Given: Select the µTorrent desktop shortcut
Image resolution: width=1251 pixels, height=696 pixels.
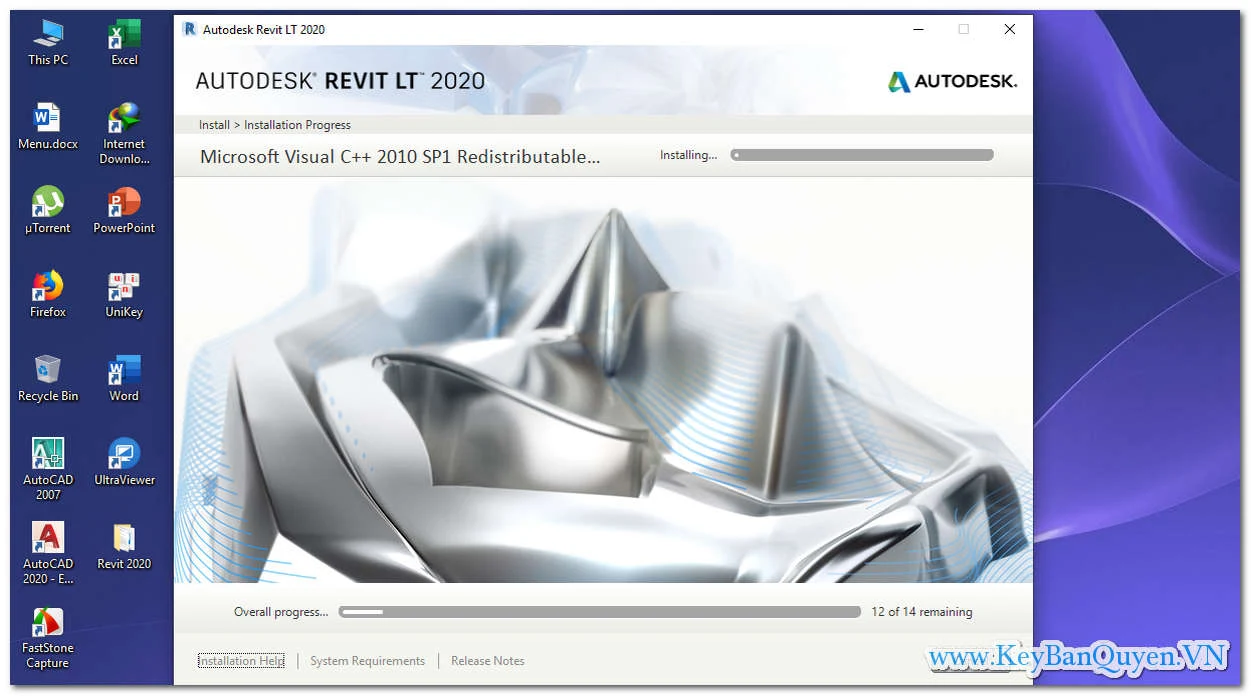Looking at the screenshot, I should (x=48, y=210).
